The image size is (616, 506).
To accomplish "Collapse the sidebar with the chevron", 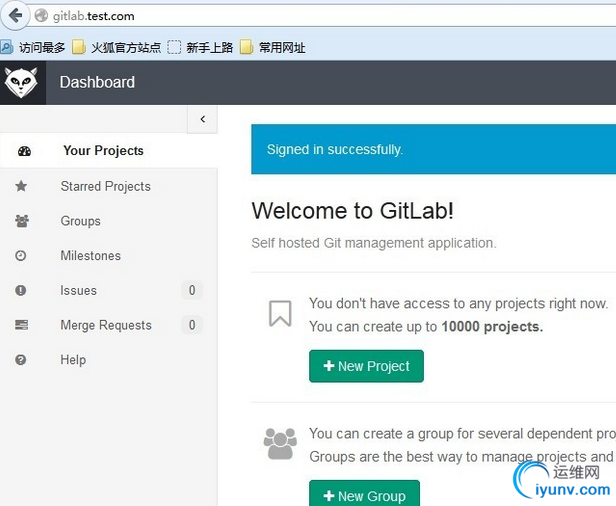I will (203, 119).
